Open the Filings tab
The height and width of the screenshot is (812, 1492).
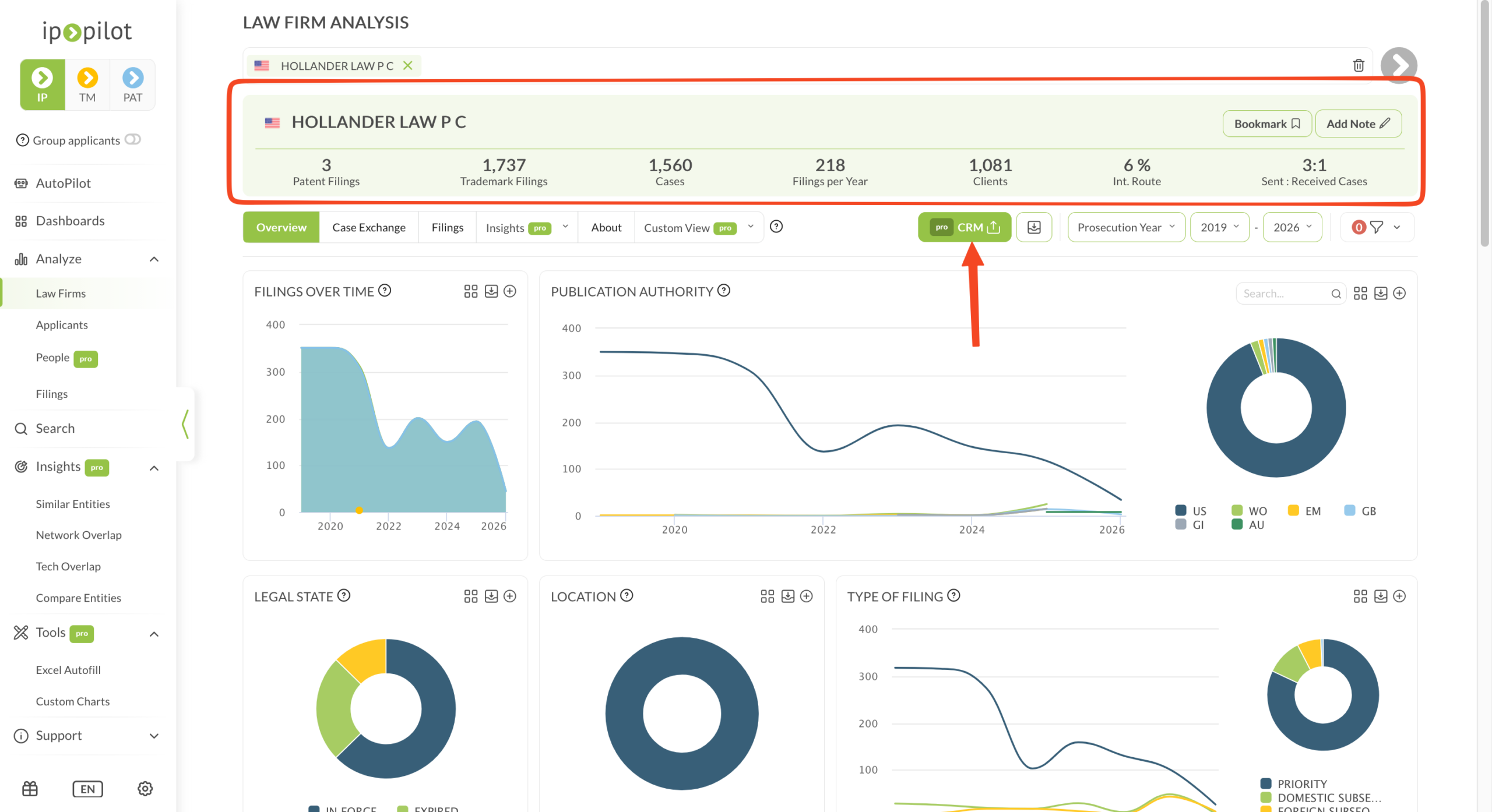pos(448,227)
